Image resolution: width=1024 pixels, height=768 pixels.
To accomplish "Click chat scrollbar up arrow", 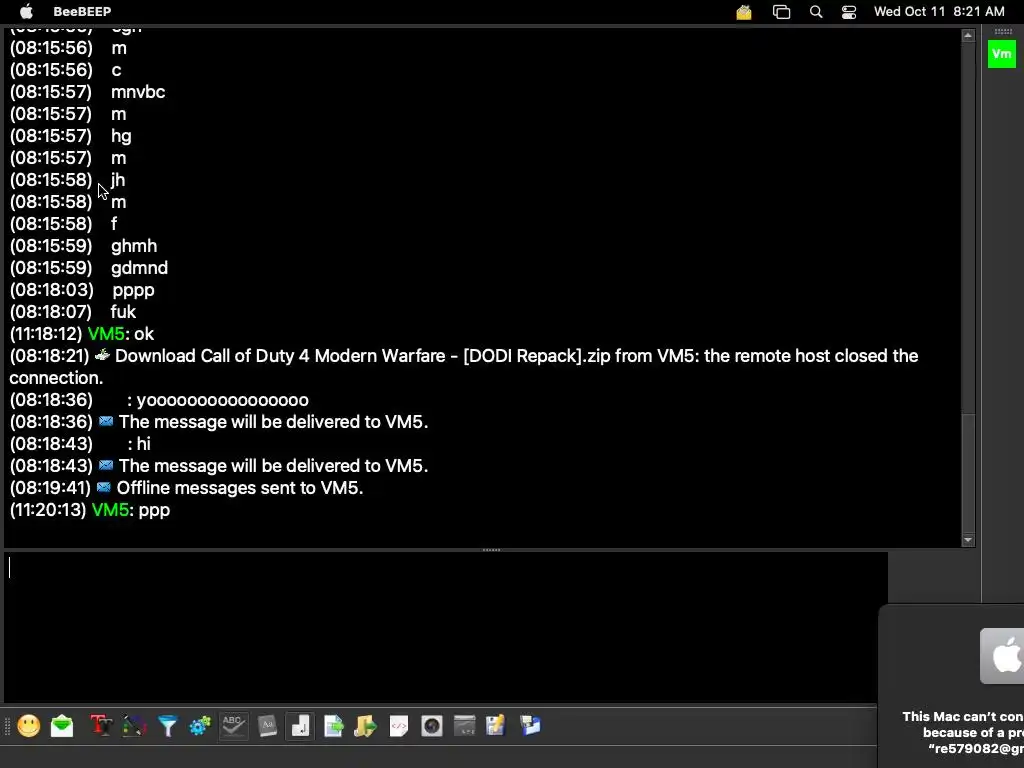I will (968, 35).
